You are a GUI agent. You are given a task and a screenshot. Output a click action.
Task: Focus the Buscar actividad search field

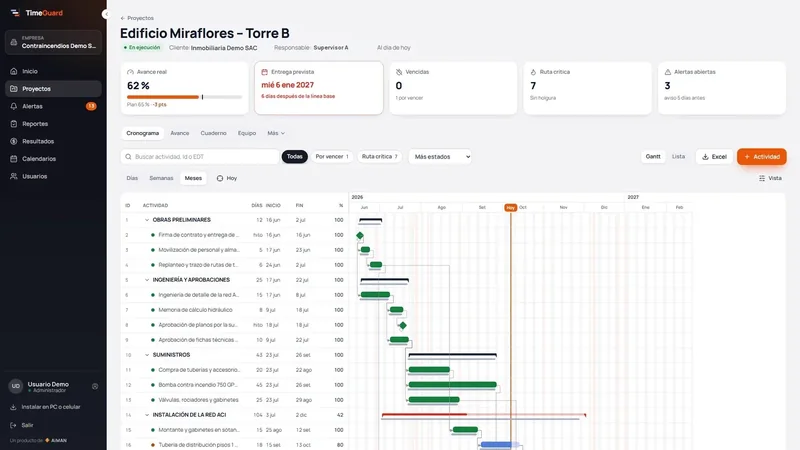click(x=199, y=157)
